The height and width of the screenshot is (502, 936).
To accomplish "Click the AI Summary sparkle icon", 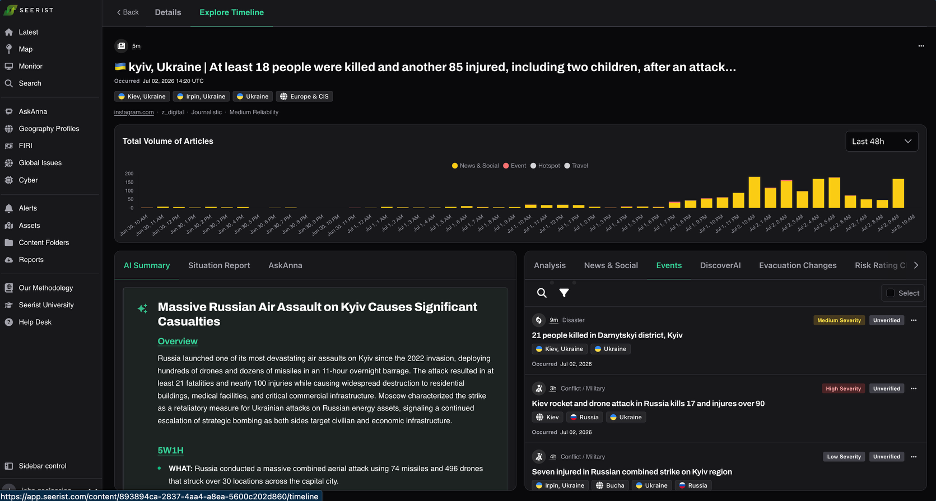I will tap(142, 308).
